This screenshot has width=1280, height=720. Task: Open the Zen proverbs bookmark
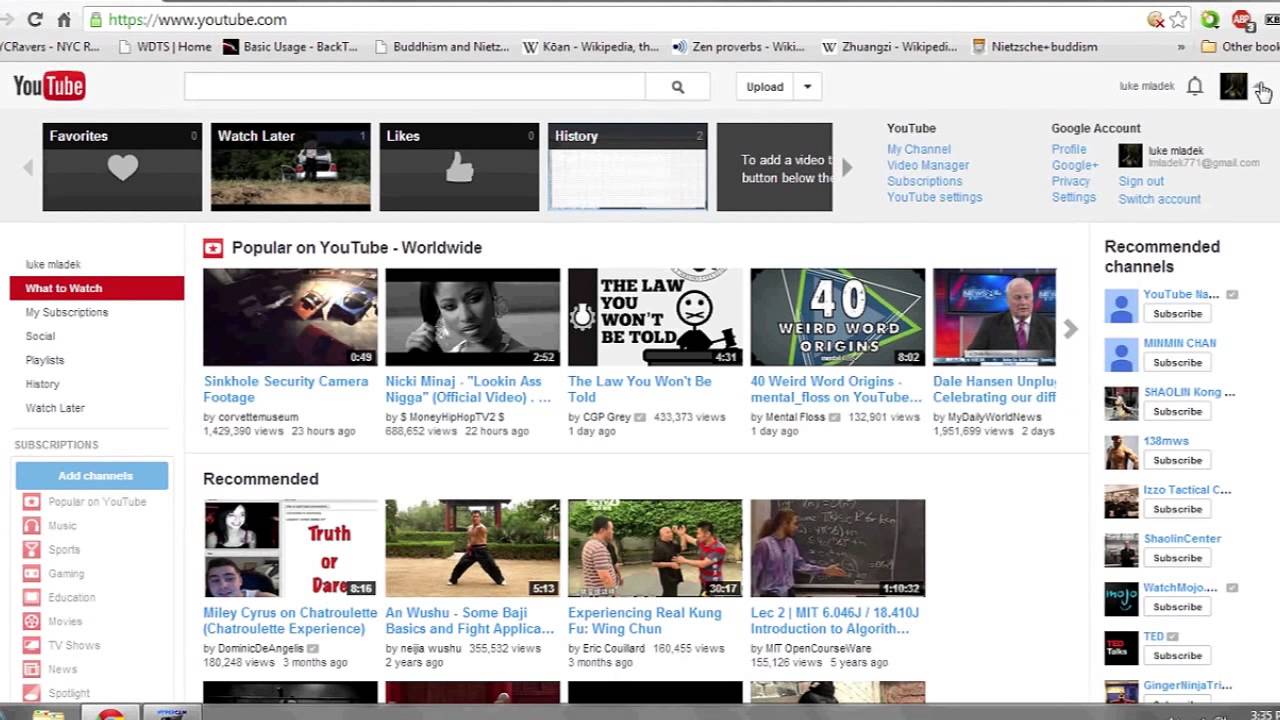pyautogui.click(x=738, y=47)
